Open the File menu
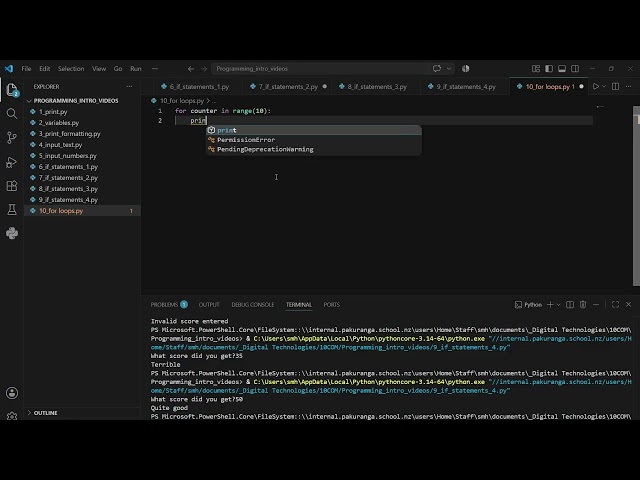Screen dimensions: 640x480 click(x=26, y=69)
